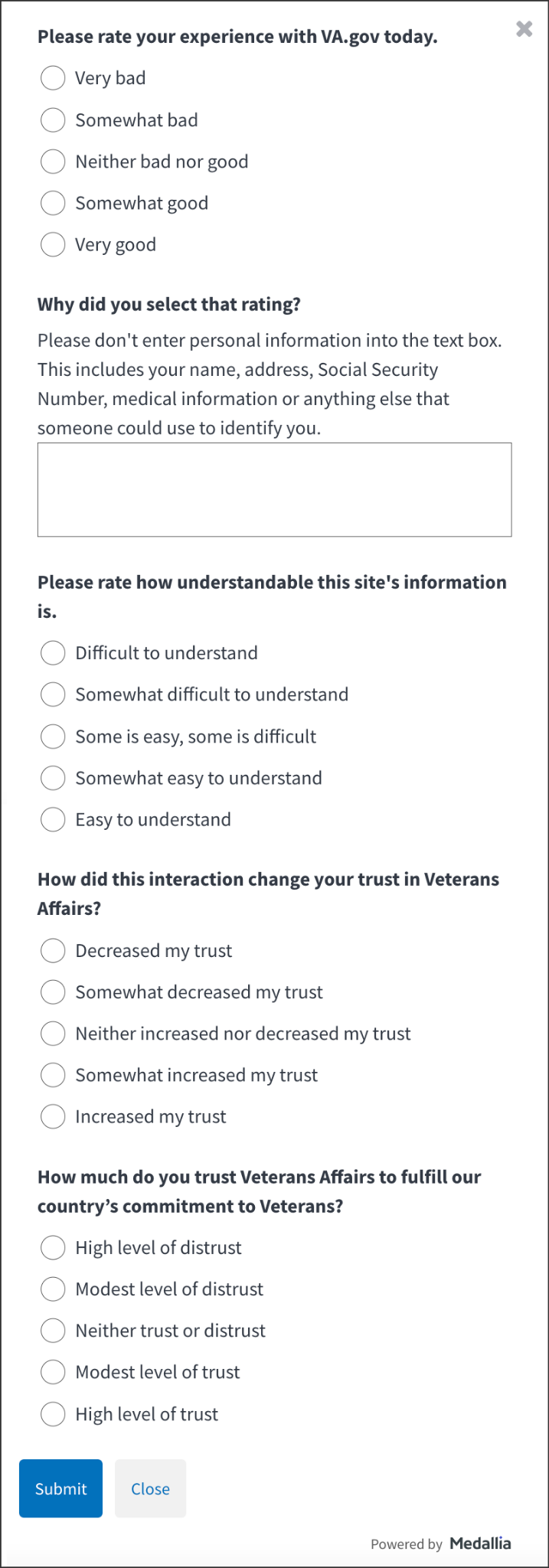Select the Very bad rating

[53, 78]
